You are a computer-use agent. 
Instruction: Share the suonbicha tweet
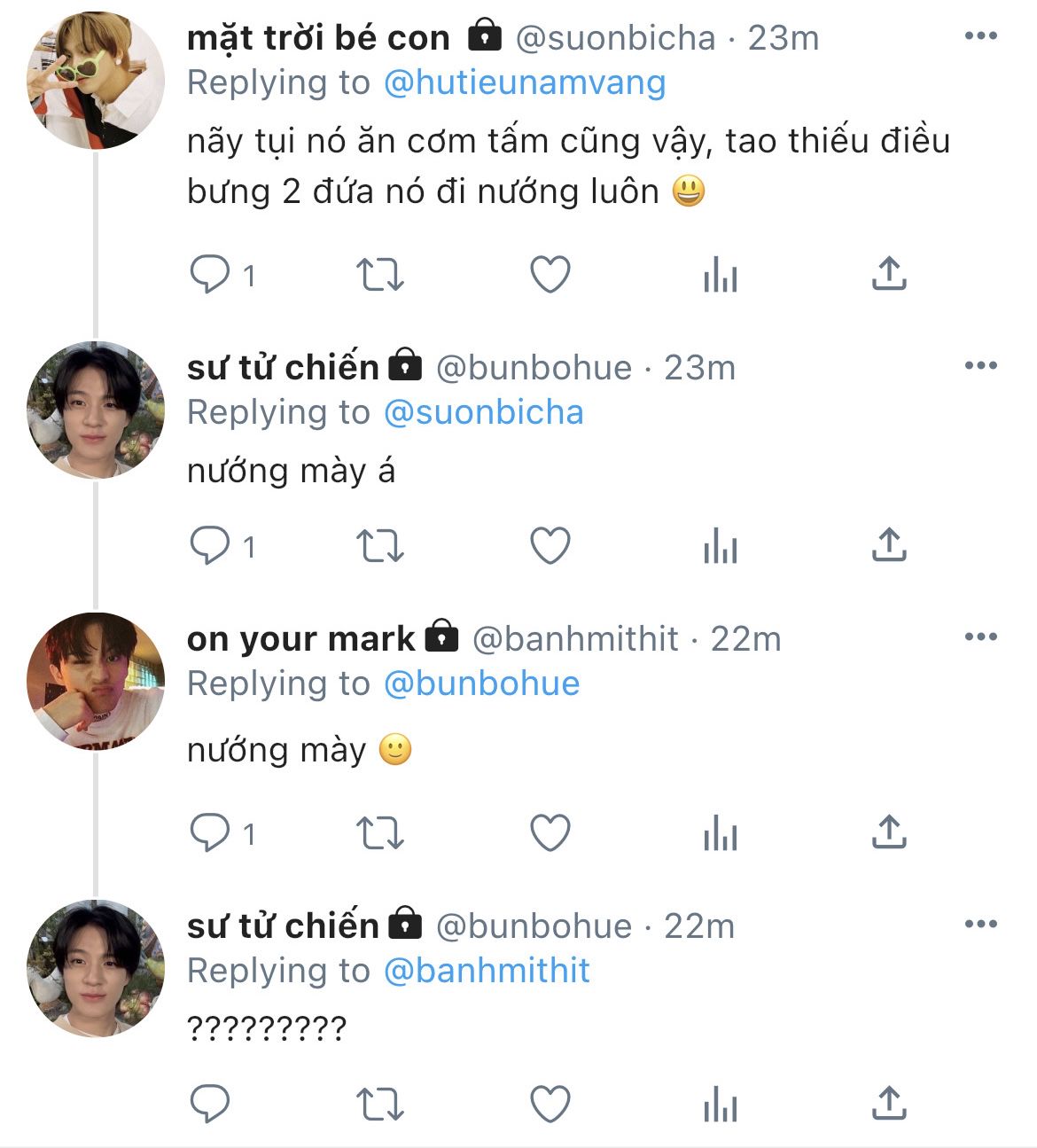[888, 274]
